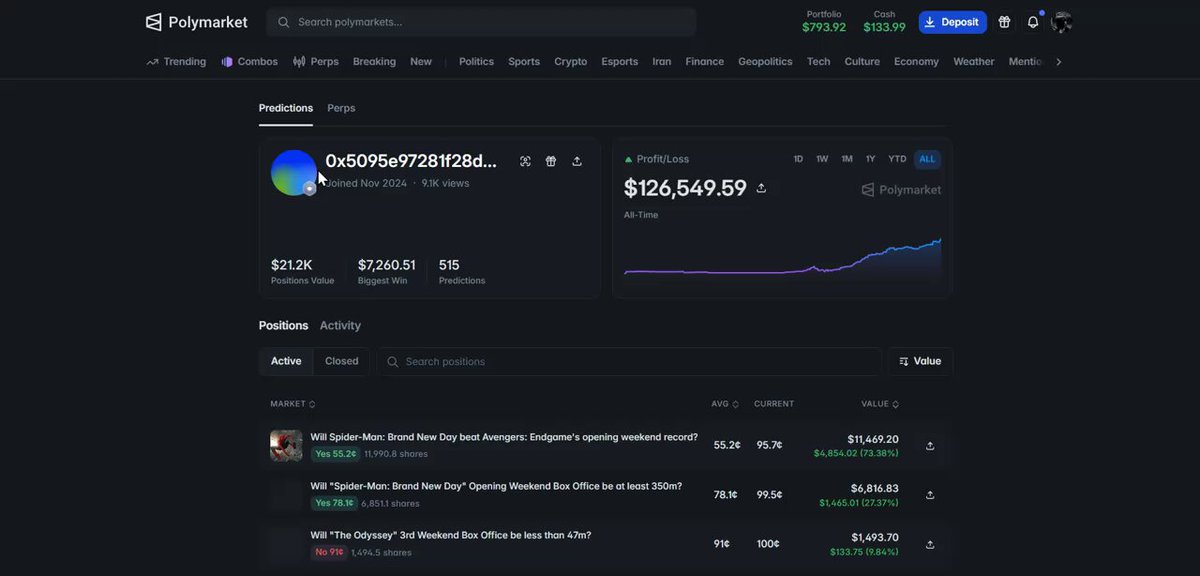The width and height of the screenshot is (1200, 576).
Task: Click the Combos icon
Action: click(227, 62)
